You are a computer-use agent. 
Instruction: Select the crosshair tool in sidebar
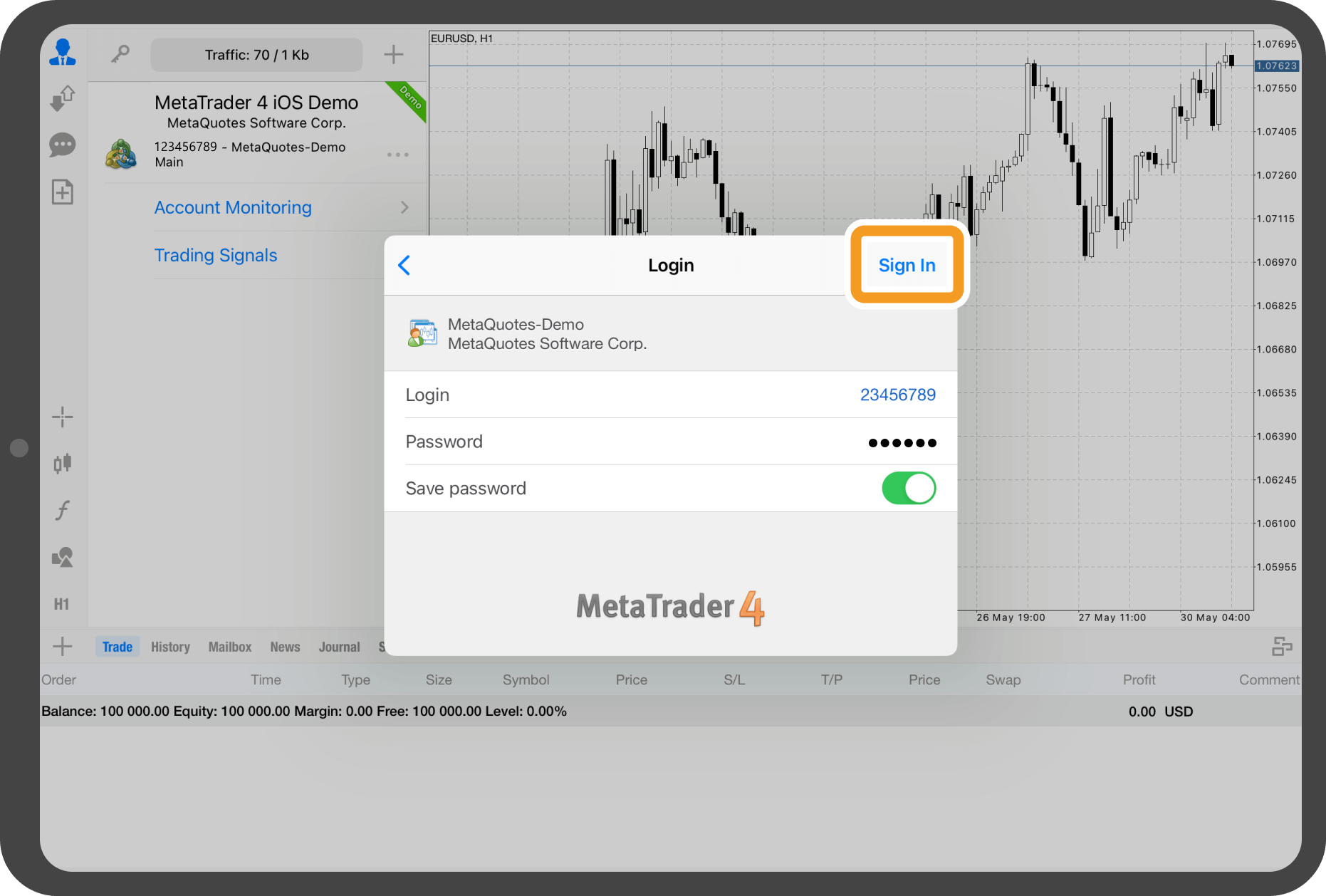click(63, 417)
